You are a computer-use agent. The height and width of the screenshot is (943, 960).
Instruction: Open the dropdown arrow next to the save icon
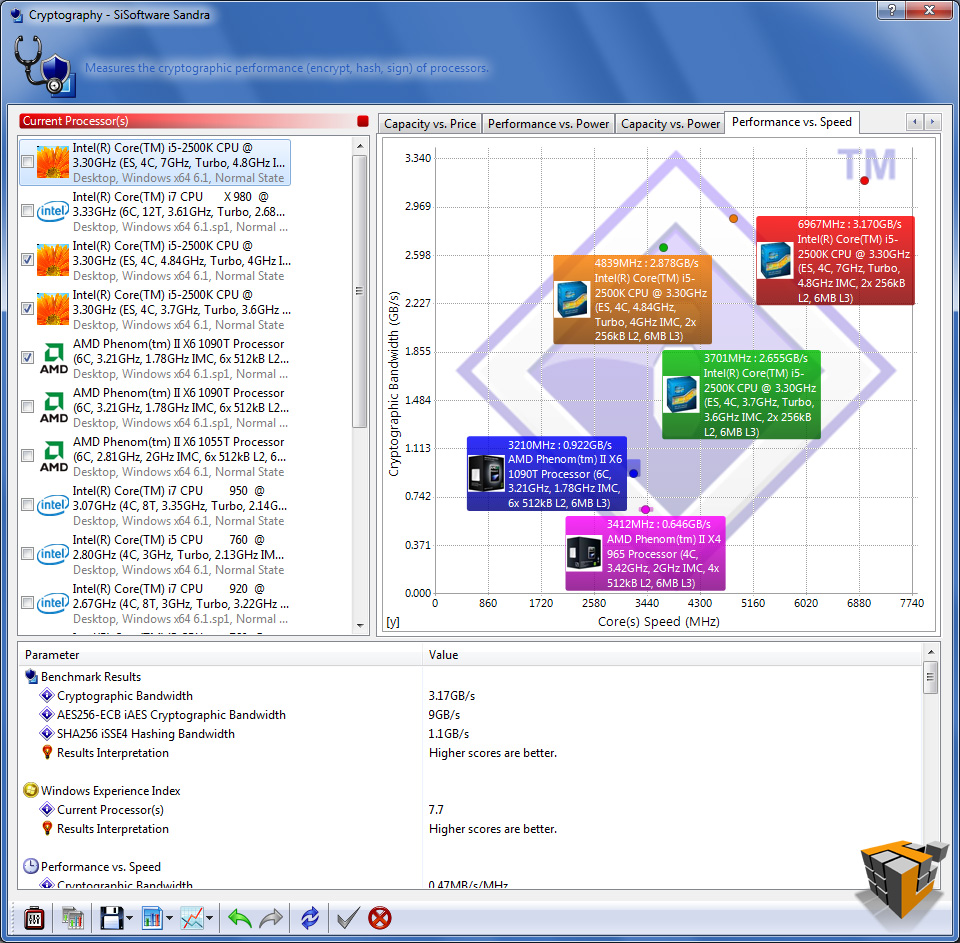pyautogui.click(x=129, y=918)
